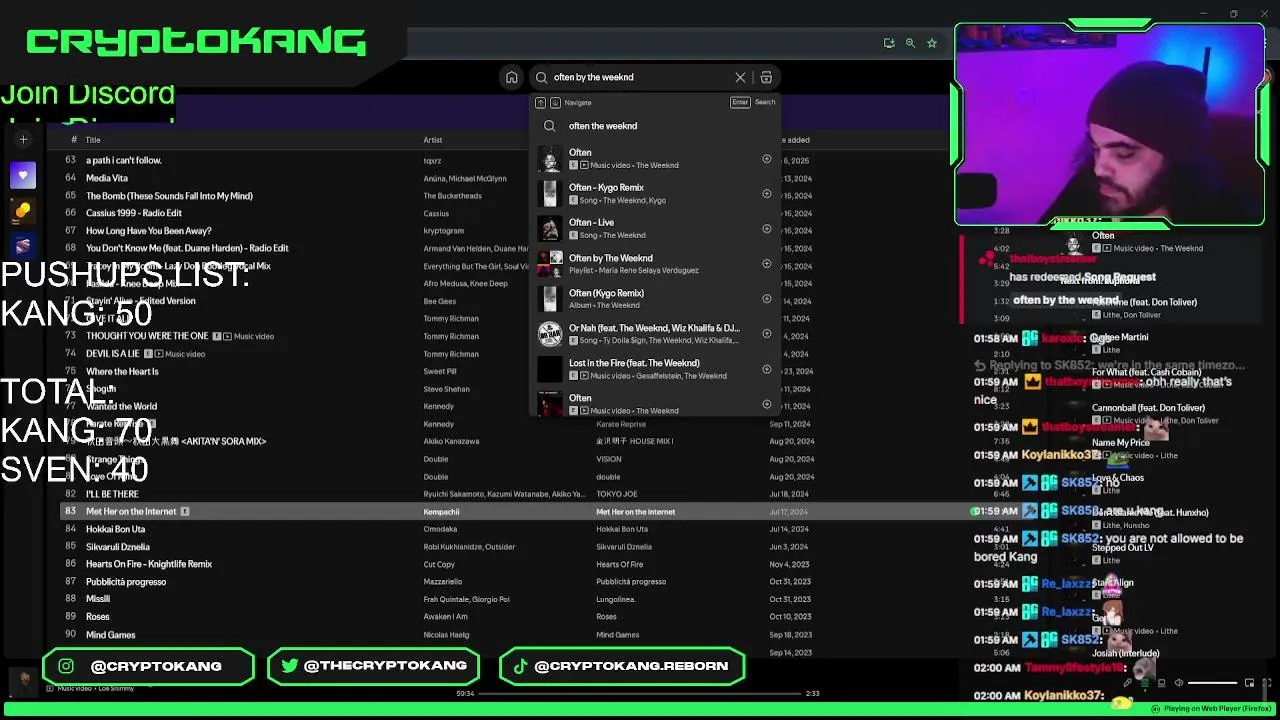Screen dimensions: 1280x720
Task: Pick the 'Often - Live' song result
Action: (x=654, y=229)
